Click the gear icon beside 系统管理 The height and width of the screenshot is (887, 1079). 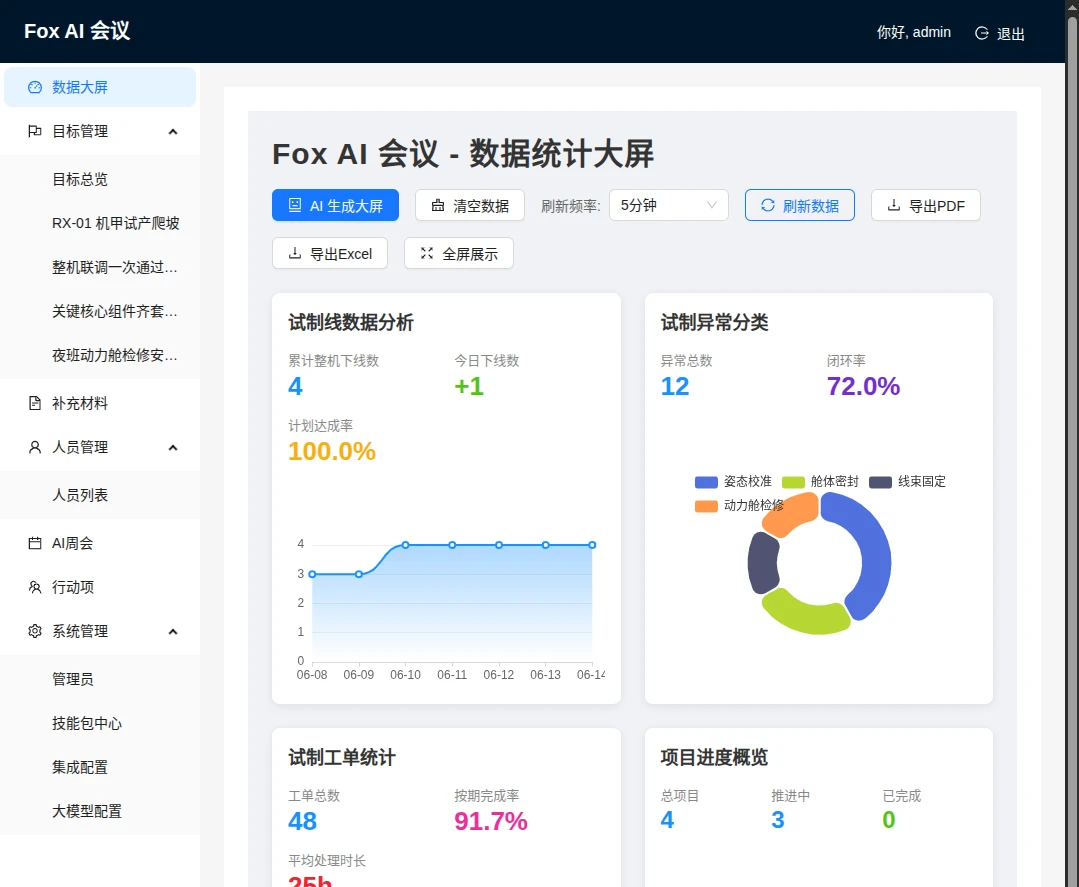tap(34, 632)
